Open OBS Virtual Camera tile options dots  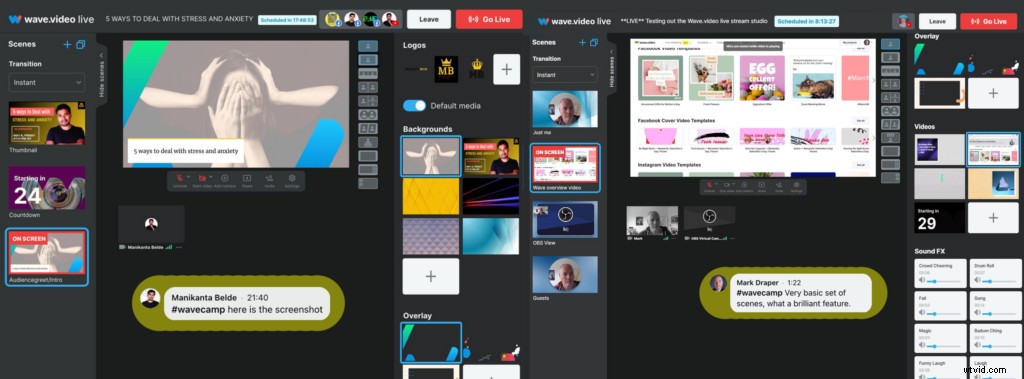[733, 238]
